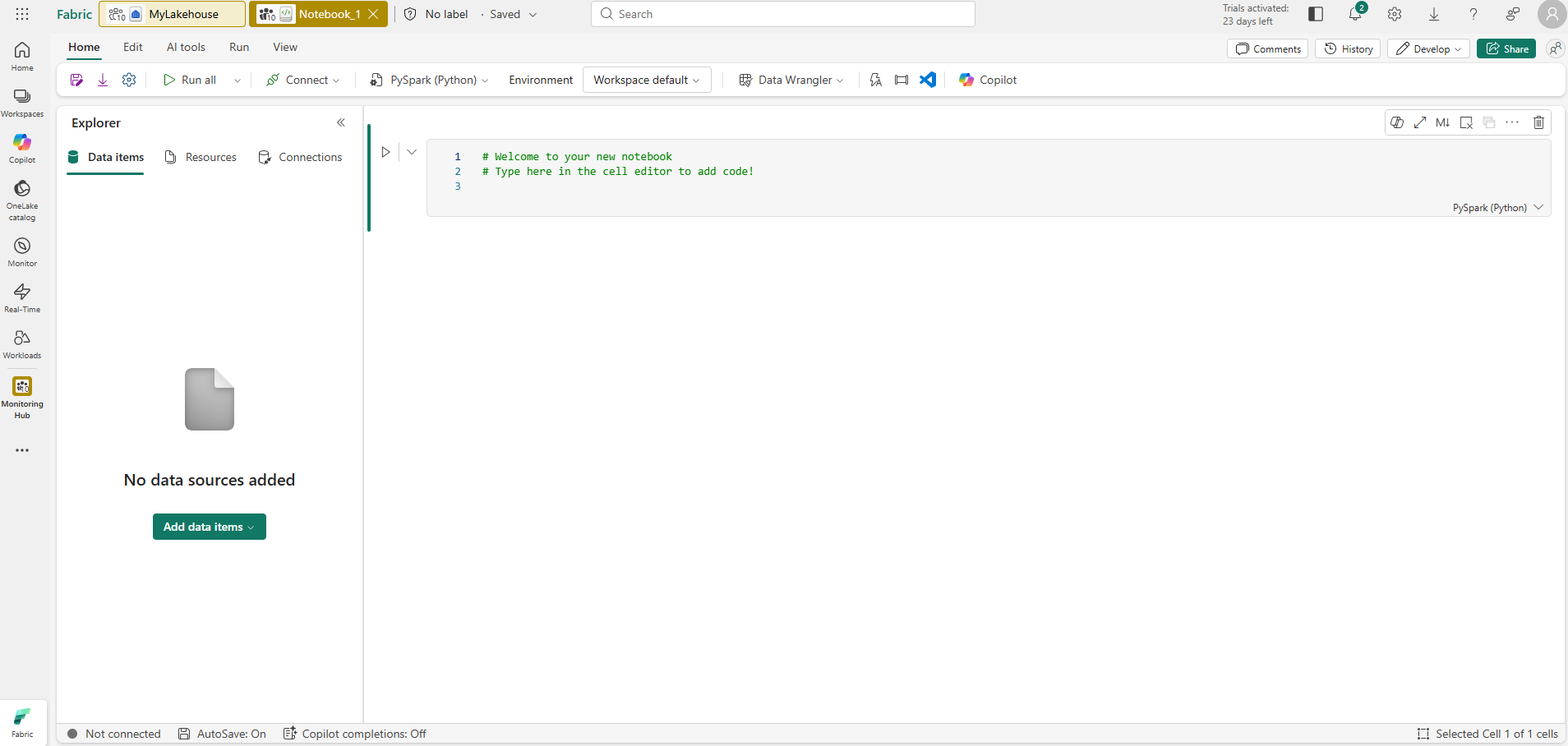
Task: Open the help menu
Action: tap(1473, 14)
